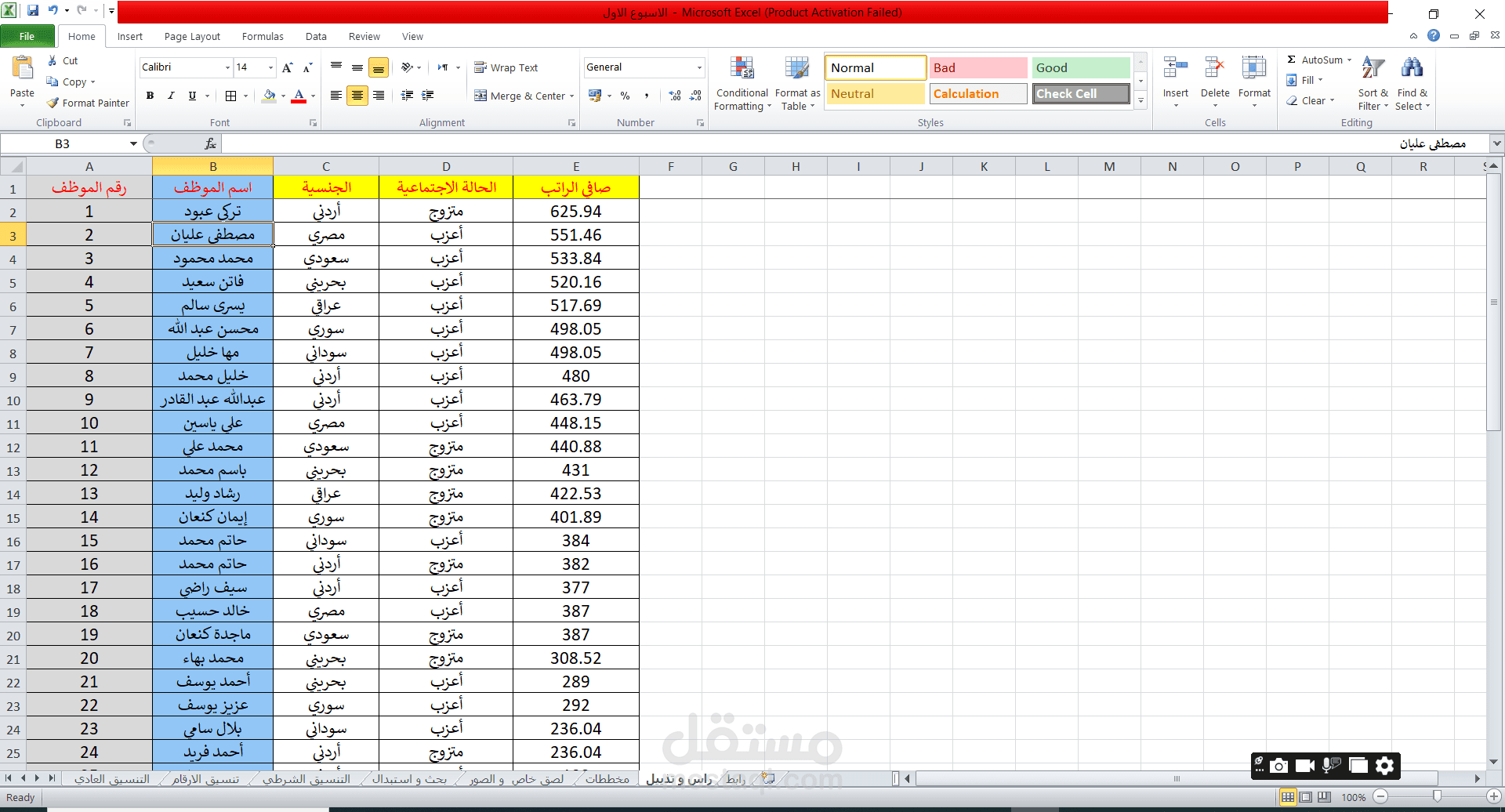Switch to the Insert ribbon tab
Viewport: 1505px width, 812px height.
130,36
